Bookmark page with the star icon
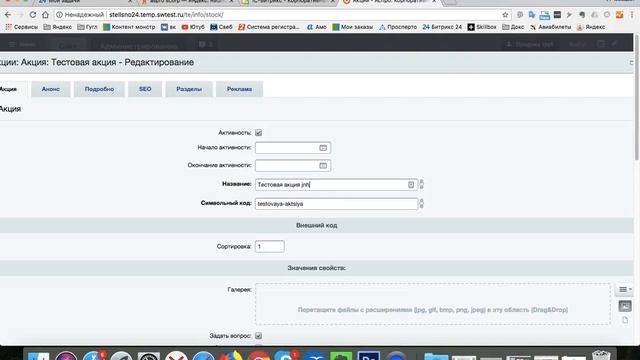The width and height of the screenshot is (640, 360). point(505,15)
